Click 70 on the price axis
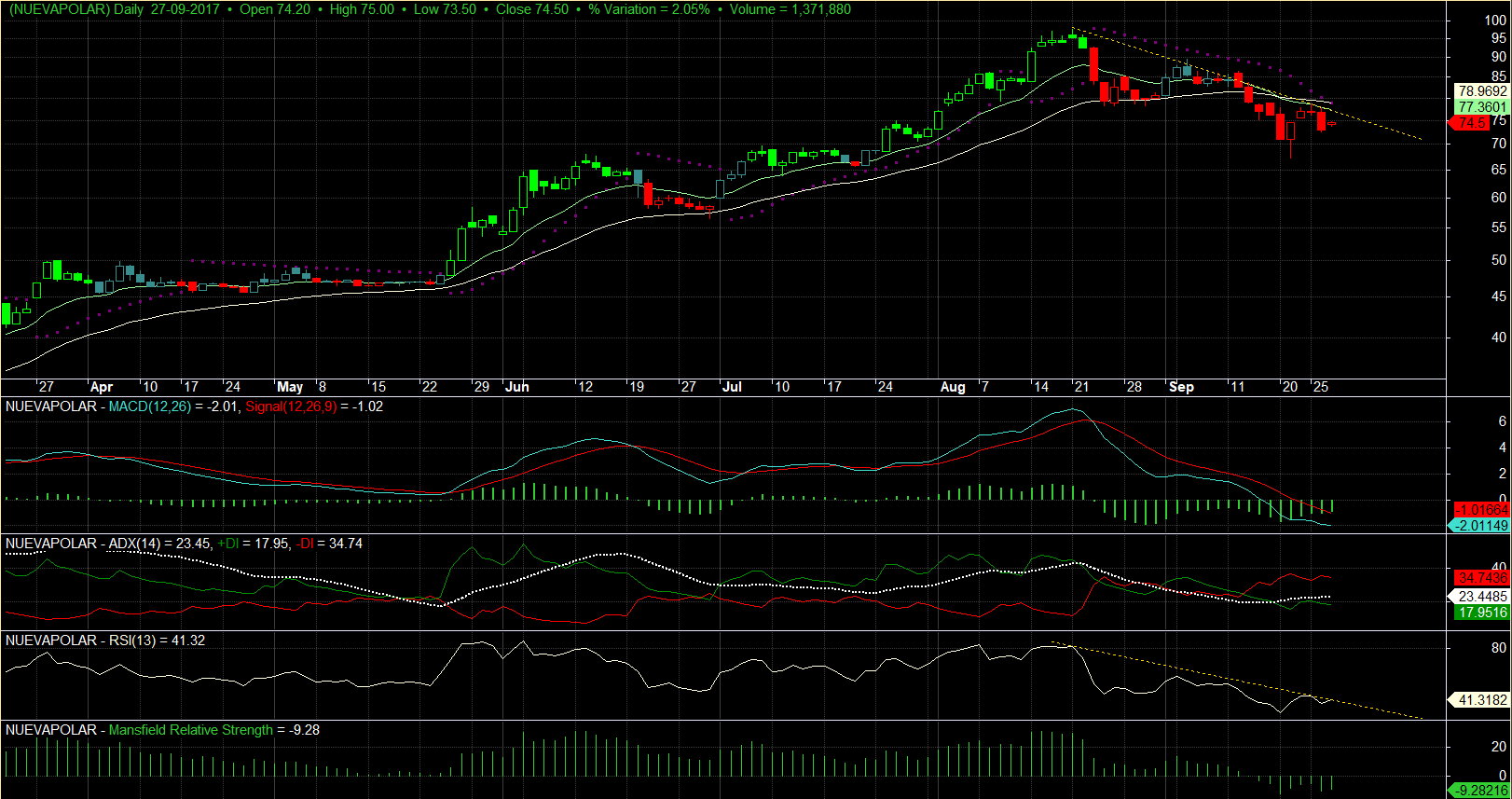This screenshot has height=799, width=1512. coord(1499,144)
